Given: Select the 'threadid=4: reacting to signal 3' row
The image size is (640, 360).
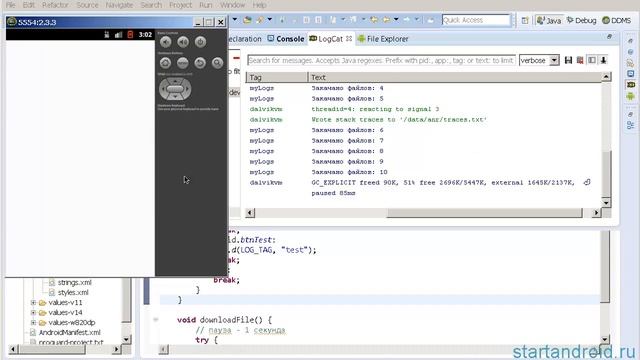Looking at the screenshot, I should tap(423, 109).
